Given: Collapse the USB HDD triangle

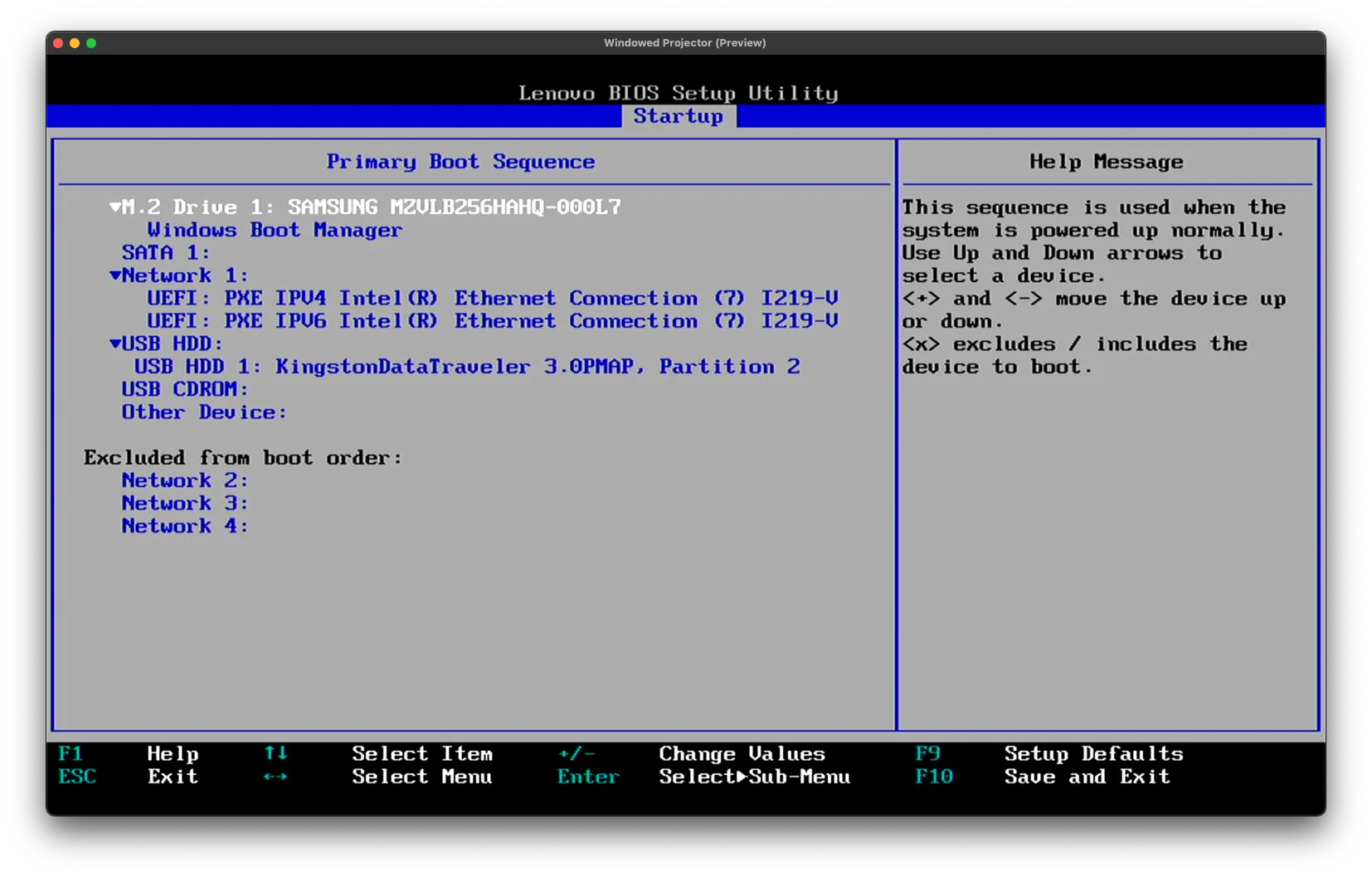Looking at the screenshot, I should [115, 343].
